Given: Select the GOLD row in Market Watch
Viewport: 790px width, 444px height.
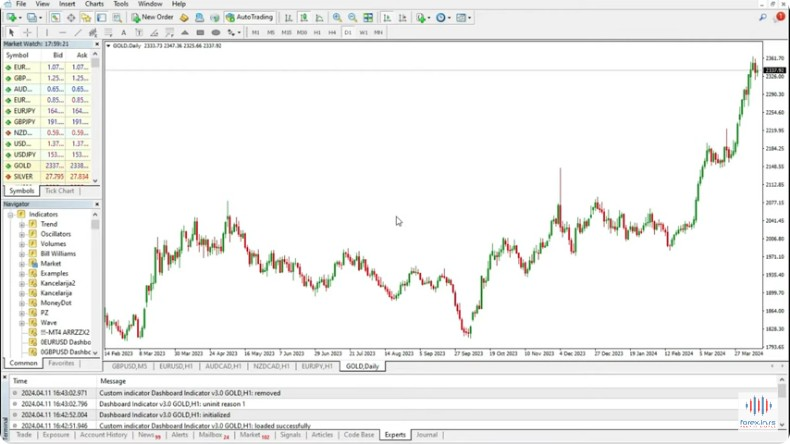Looking at the screenshot, I should click(x=47, y=166).
